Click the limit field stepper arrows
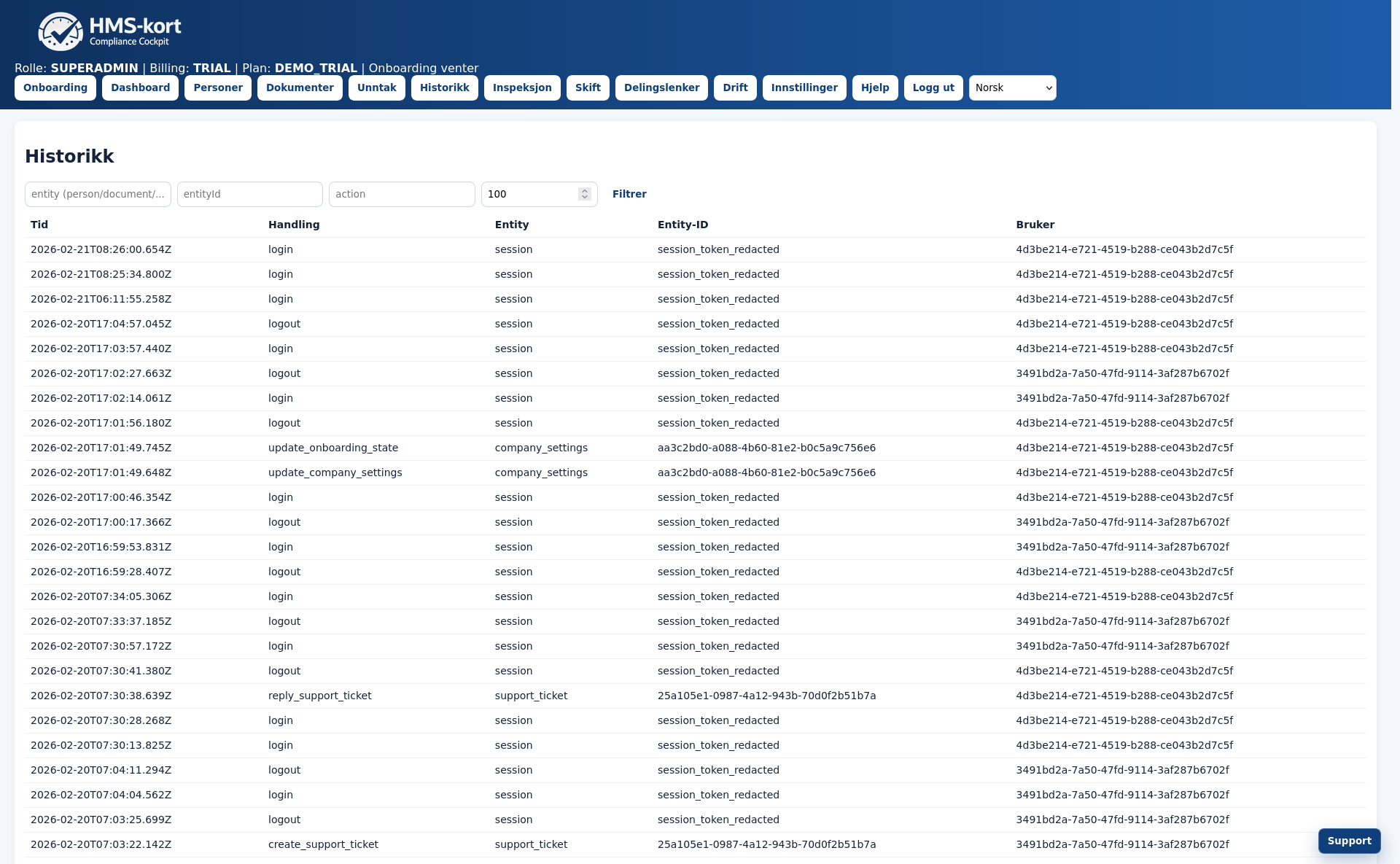 pyautogui.click(x=584, y=194)
